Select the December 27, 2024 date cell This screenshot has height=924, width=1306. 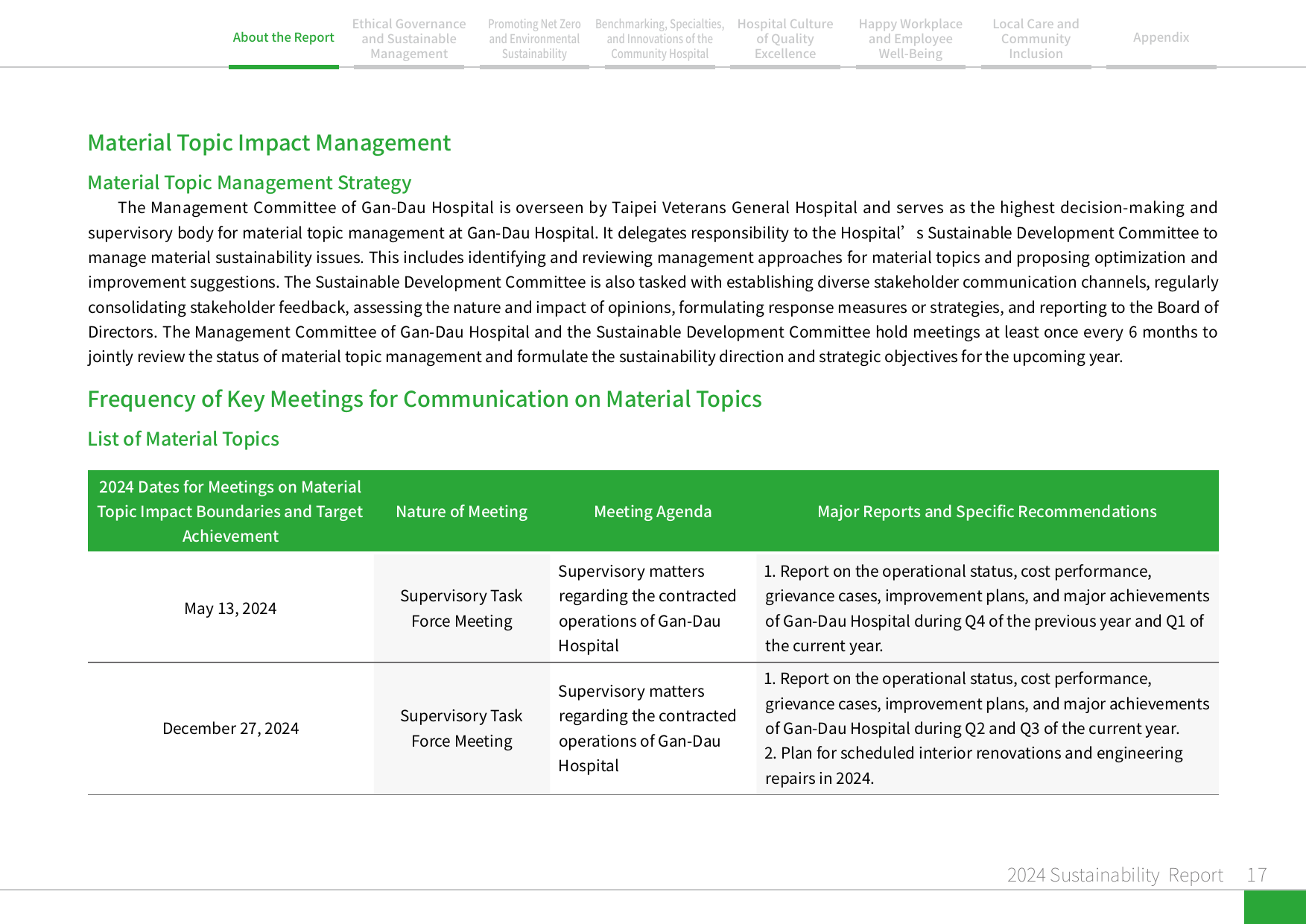pos(230,728)
